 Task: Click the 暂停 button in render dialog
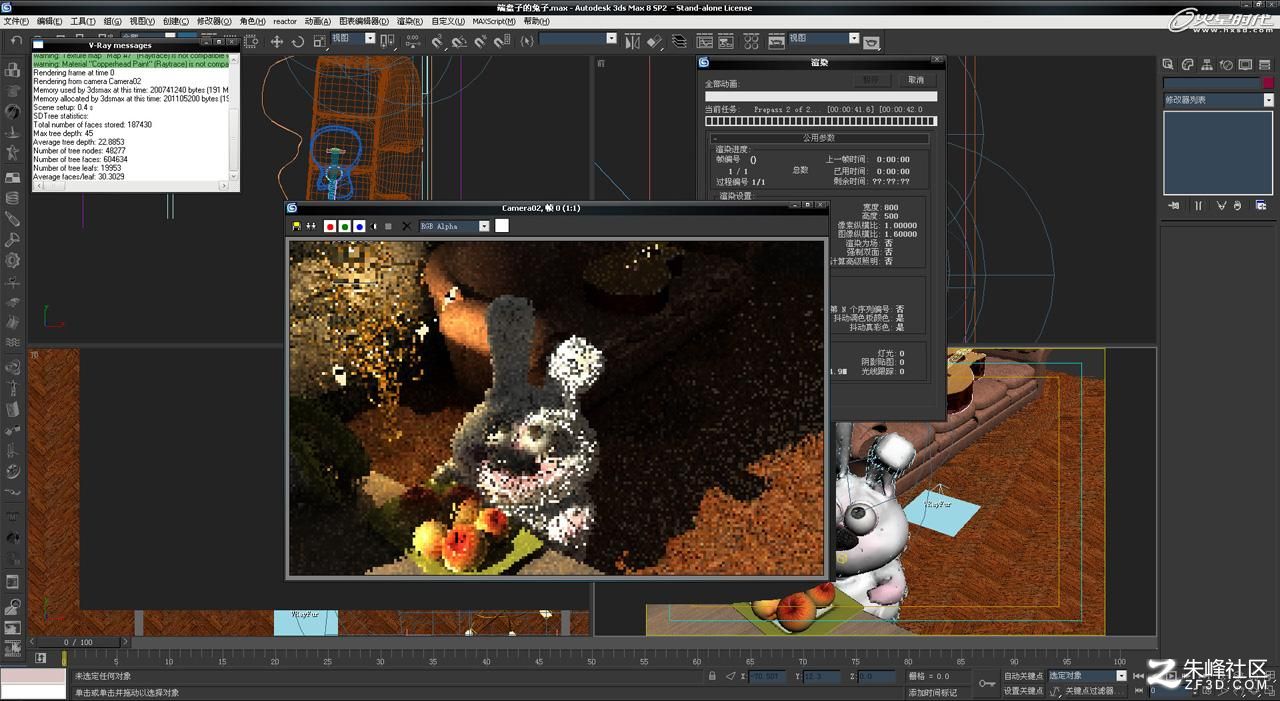(x=871, y=79)
